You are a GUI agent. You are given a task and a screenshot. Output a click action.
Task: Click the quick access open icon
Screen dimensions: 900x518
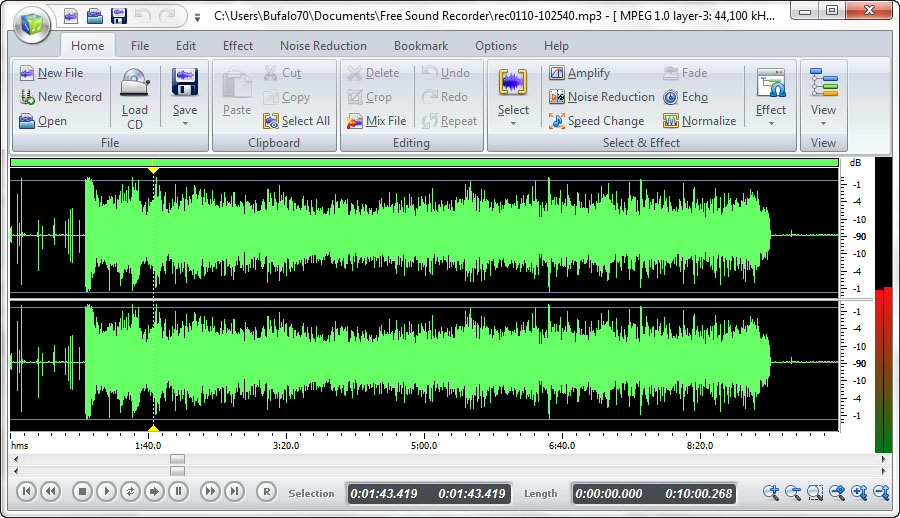tap(95, 16)
